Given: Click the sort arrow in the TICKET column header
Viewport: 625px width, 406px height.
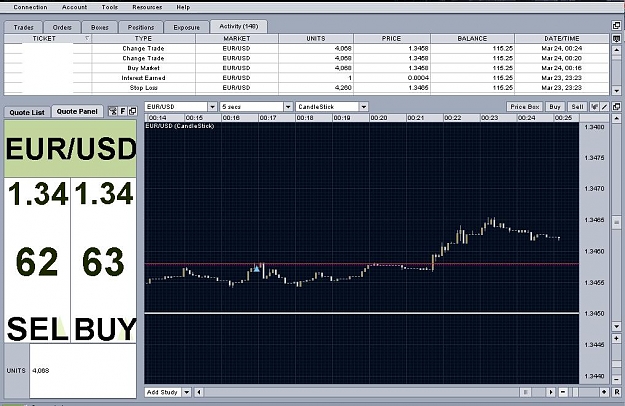Looking at the screenshot, I should [x=87, y=39].
